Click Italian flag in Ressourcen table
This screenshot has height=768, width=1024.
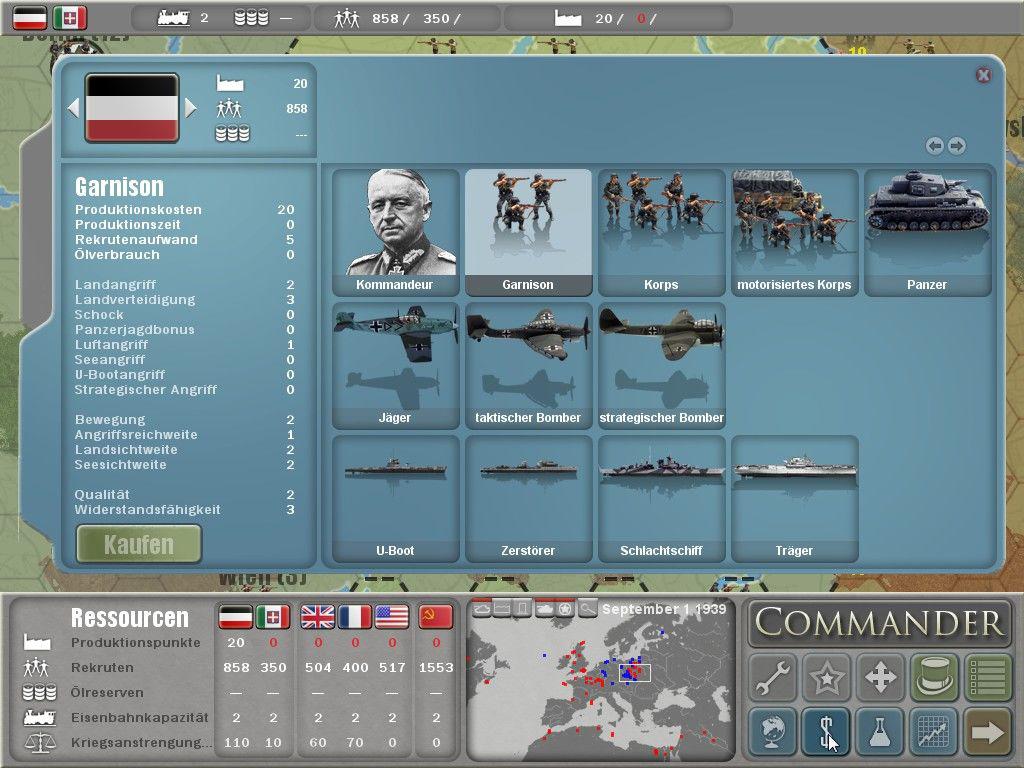(x=273, y=616)
